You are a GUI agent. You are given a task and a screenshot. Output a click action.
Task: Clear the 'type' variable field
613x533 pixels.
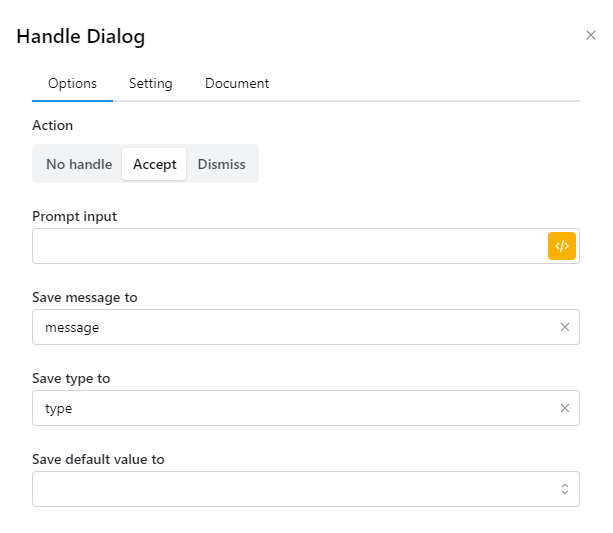564,408
